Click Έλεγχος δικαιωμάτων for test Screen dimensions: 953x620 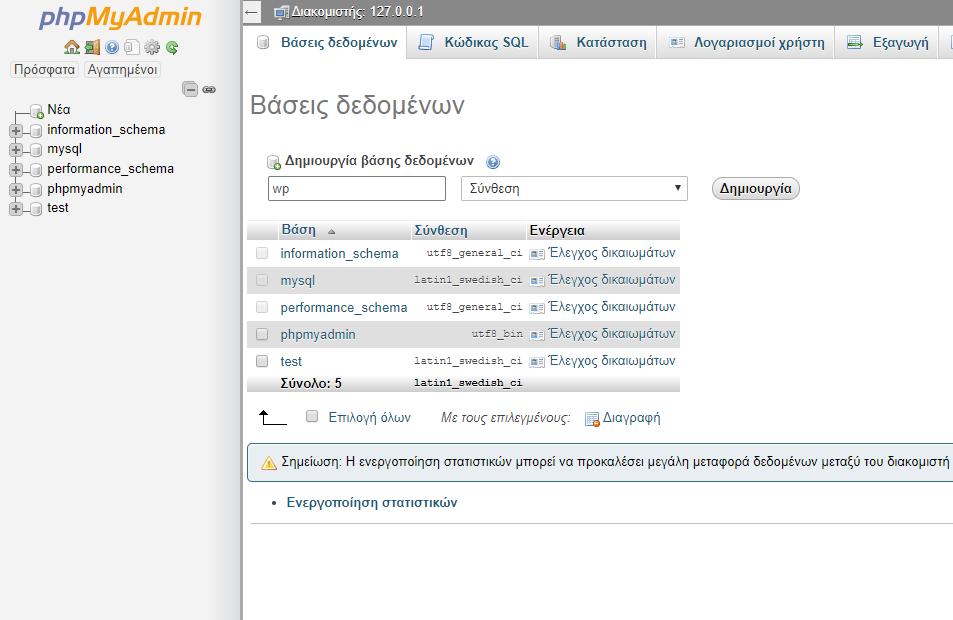pyautogui.click(x=612, y=361)
